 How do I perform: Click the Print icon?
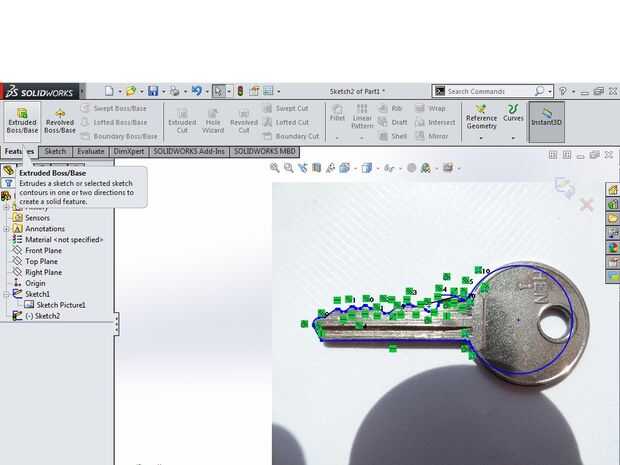click(174, 91)
